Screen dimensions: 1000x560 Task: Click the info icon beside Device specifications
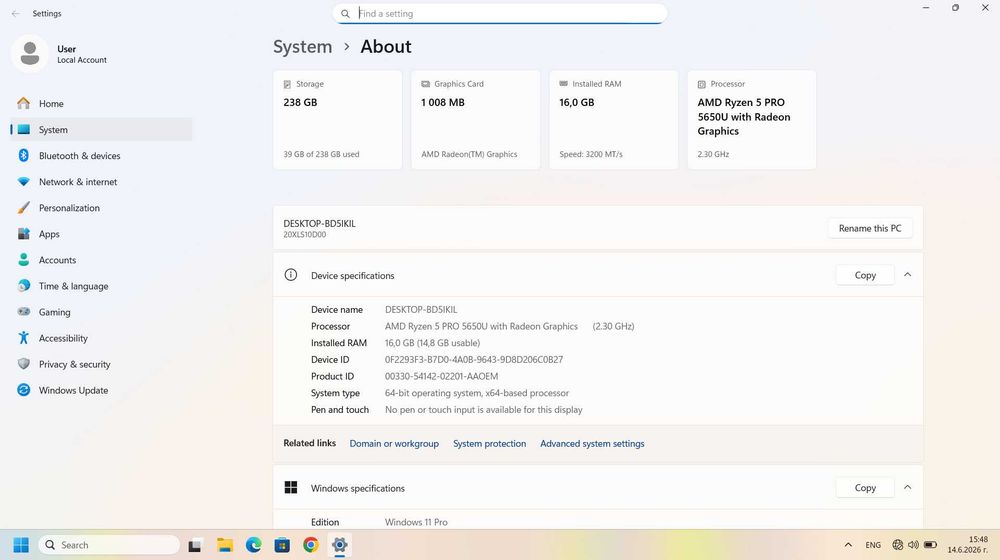point(291,275)
